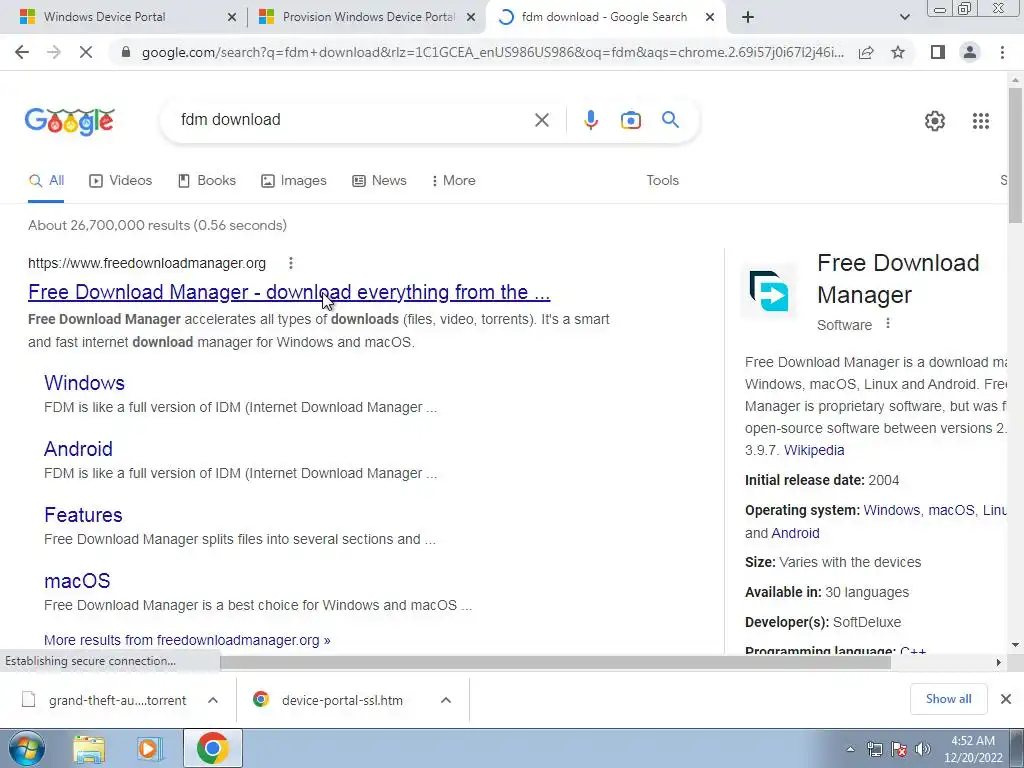The image size is (1024, 768).
Task: Open Google settings gear icon
Action: pos(935,121)
